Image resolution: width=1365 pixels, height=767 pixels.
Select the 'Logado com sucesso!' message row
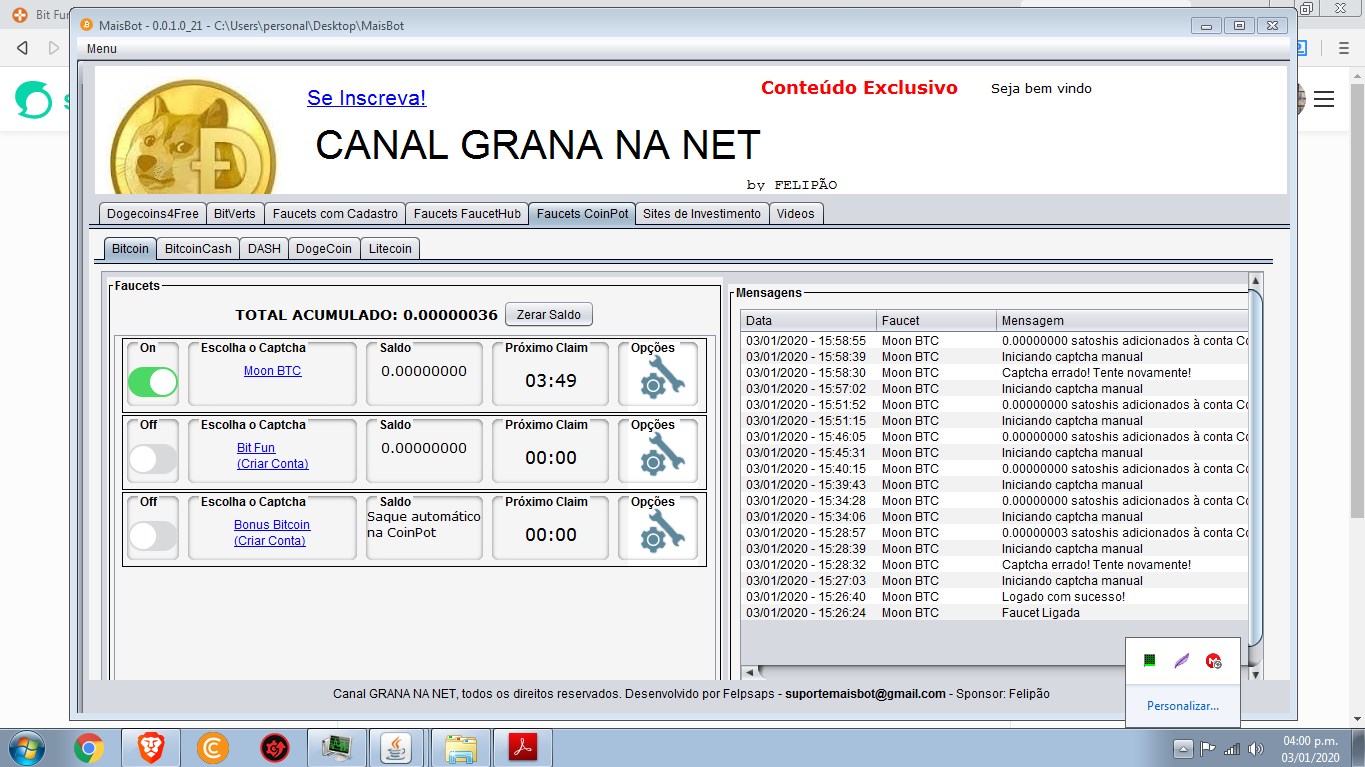click(x=995, y=596)
